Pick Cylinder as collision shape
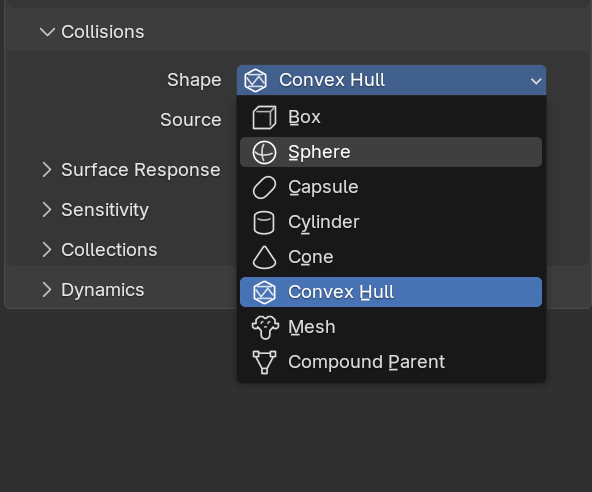 click(391, 222)
